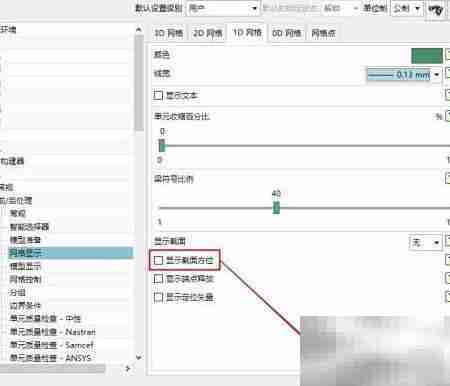Tick the last checkbox in the 1D mesh options
450x386 pixels.
pos(158,297)
